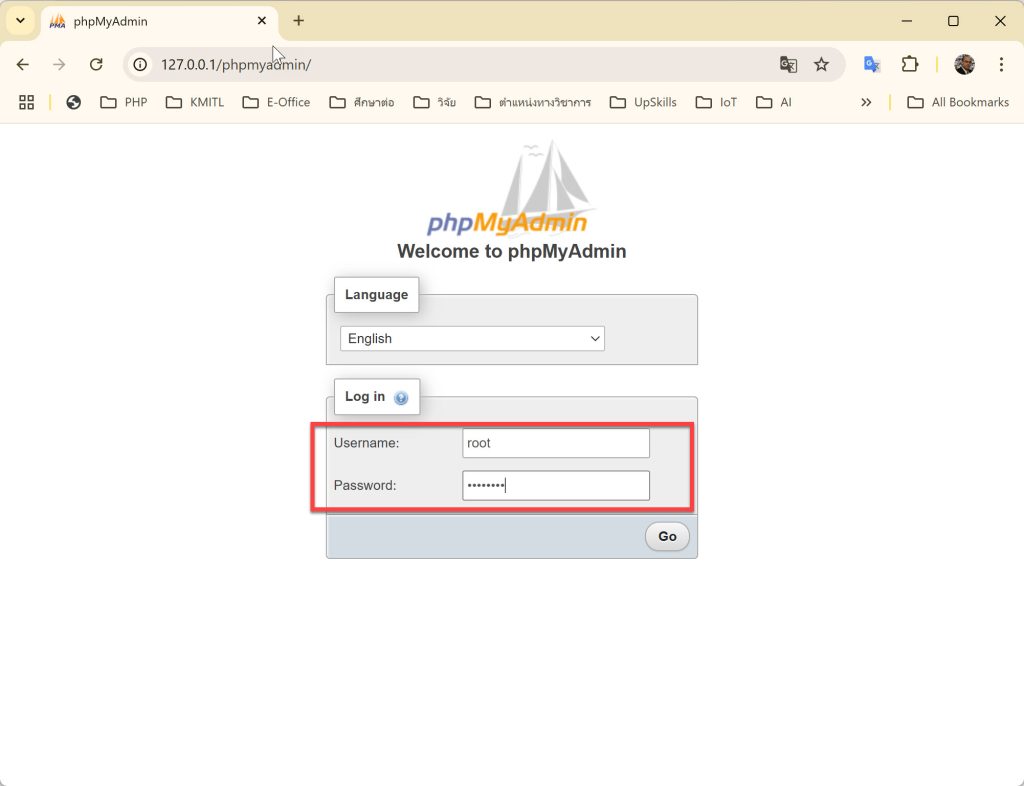View site information icon in address bar
Image resolution: width=1024 pixels, height=786 pixels.
140,65
